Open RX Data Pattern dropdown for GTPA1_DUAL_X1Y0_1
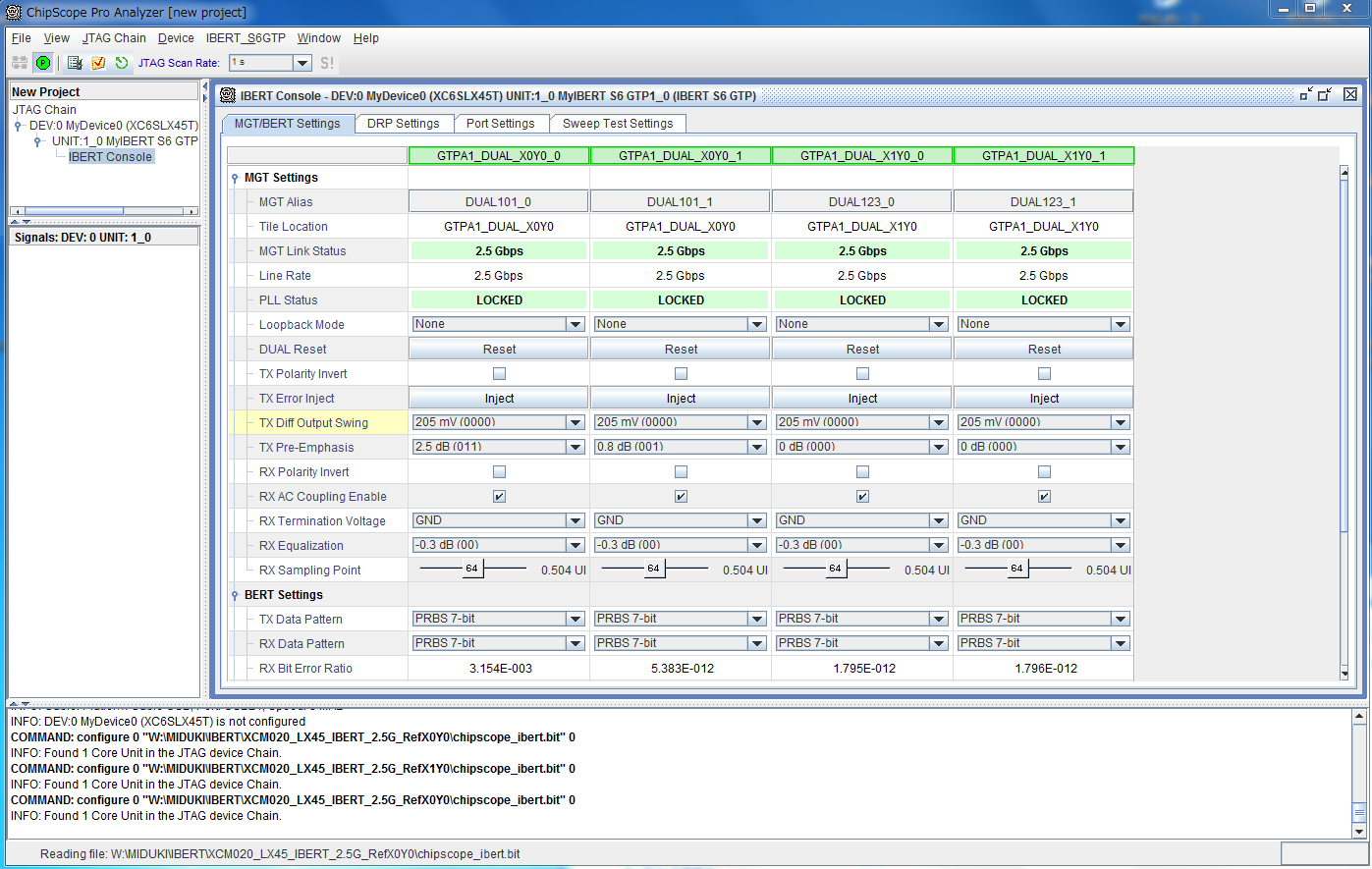 [x=1121, y=643]
